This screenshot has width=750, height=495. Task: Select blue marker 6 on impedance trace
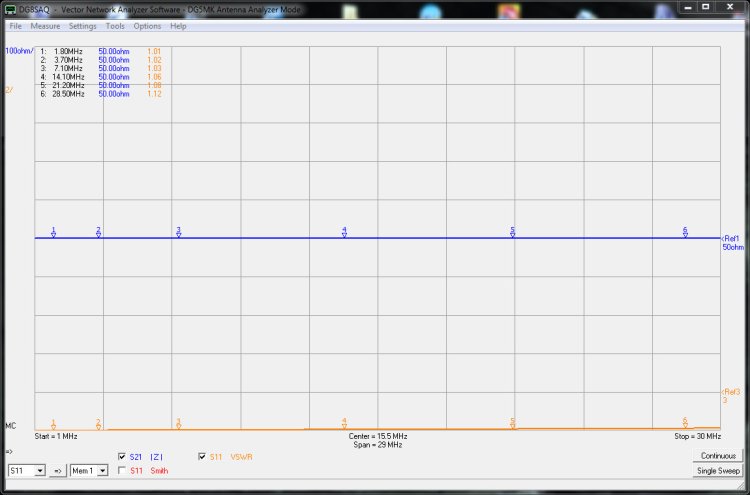pyautogui.click(x=685, y=232)
